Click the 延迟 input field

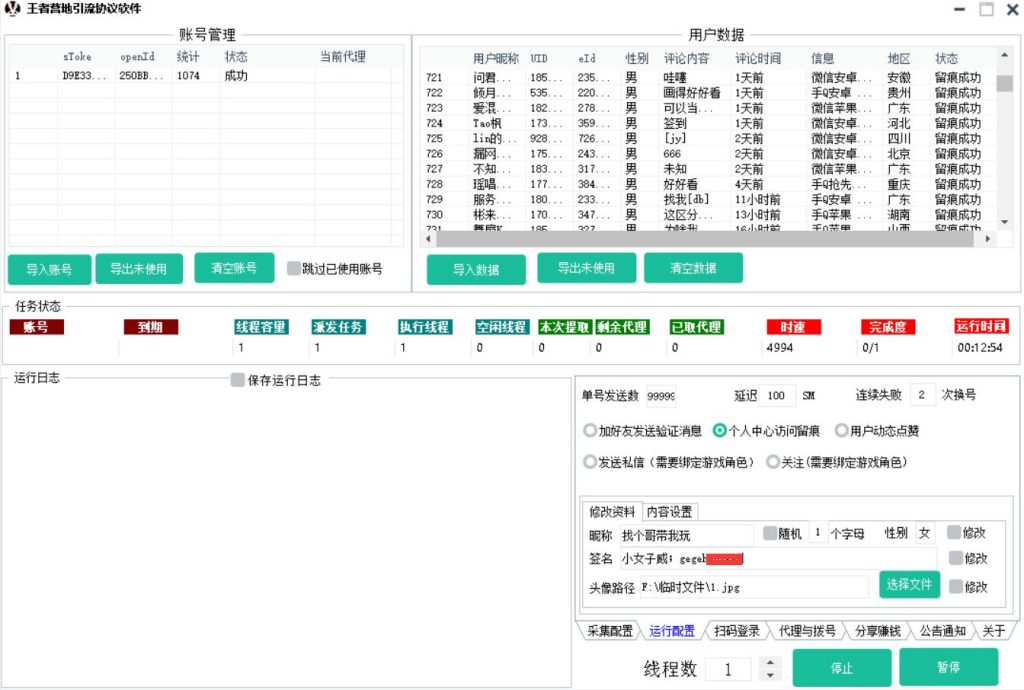(x=779, y=396)
